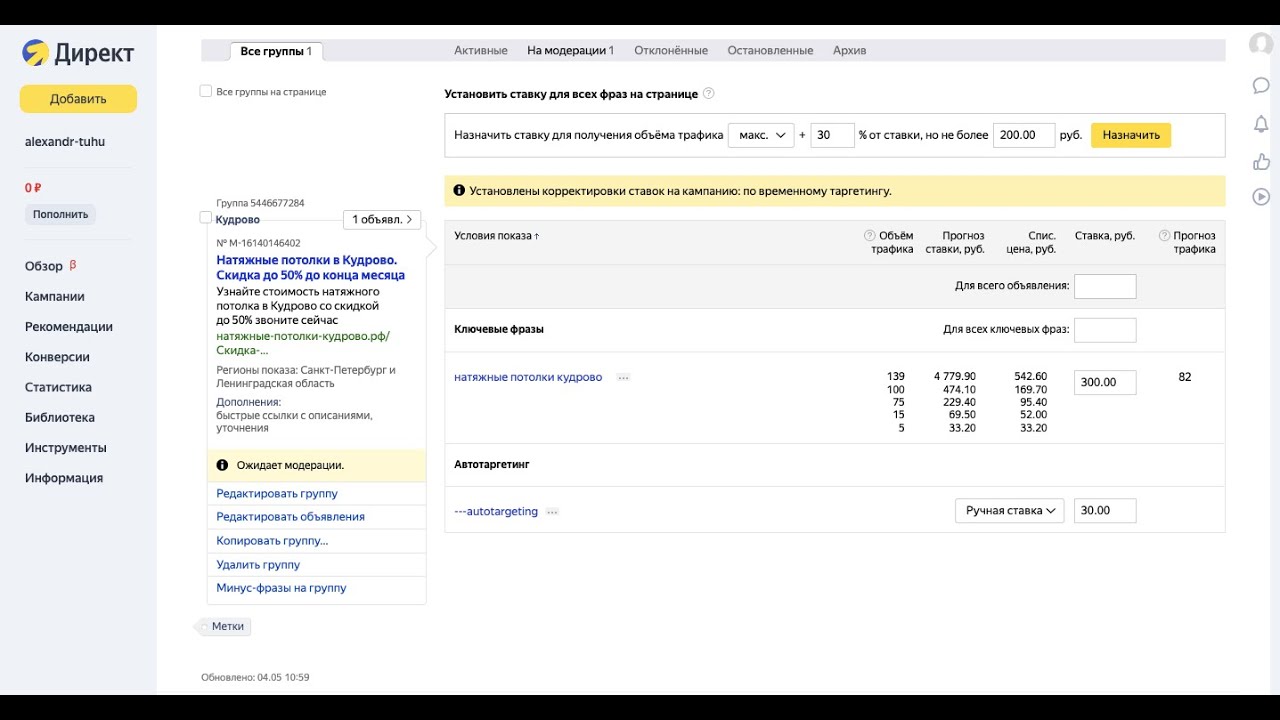The width and height of the screenshot is (1280, 720).
Task: Expand the Ручная ставка dropdown
Action: [1009, 511]
